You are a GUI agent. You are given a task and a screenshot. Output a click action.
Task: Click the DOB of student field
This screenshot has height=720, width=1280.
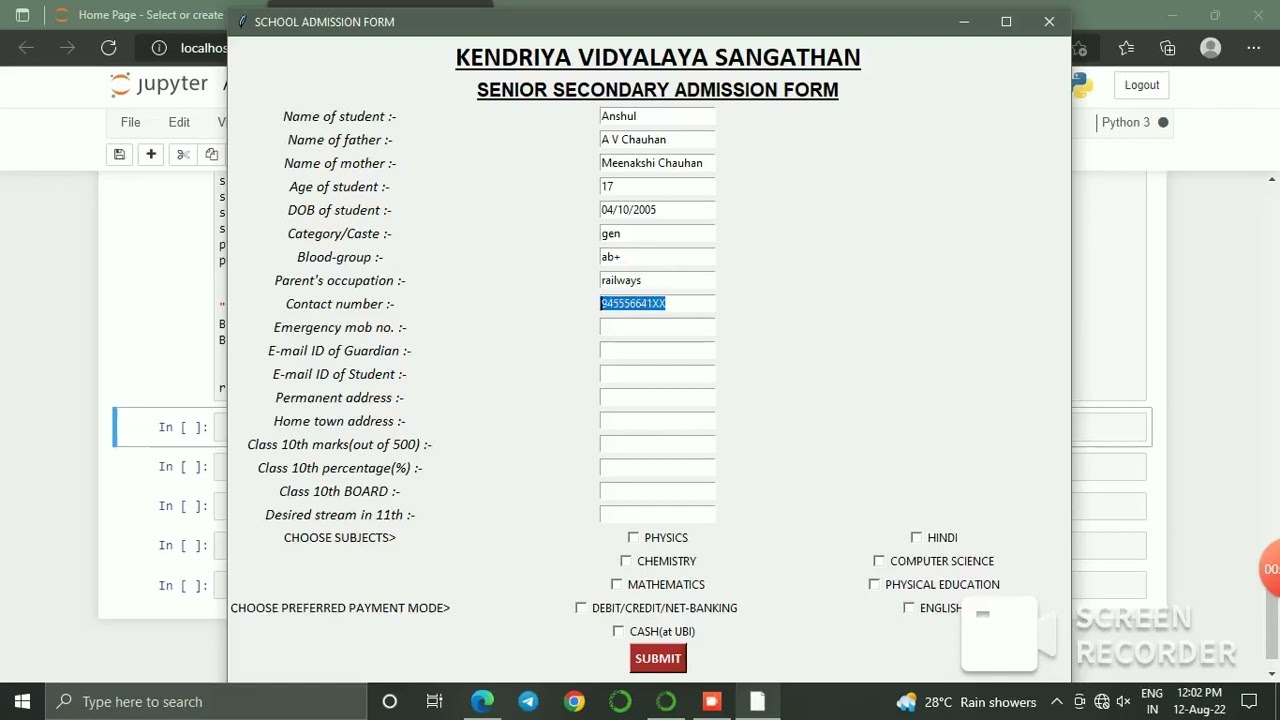[x=657, y=210]
